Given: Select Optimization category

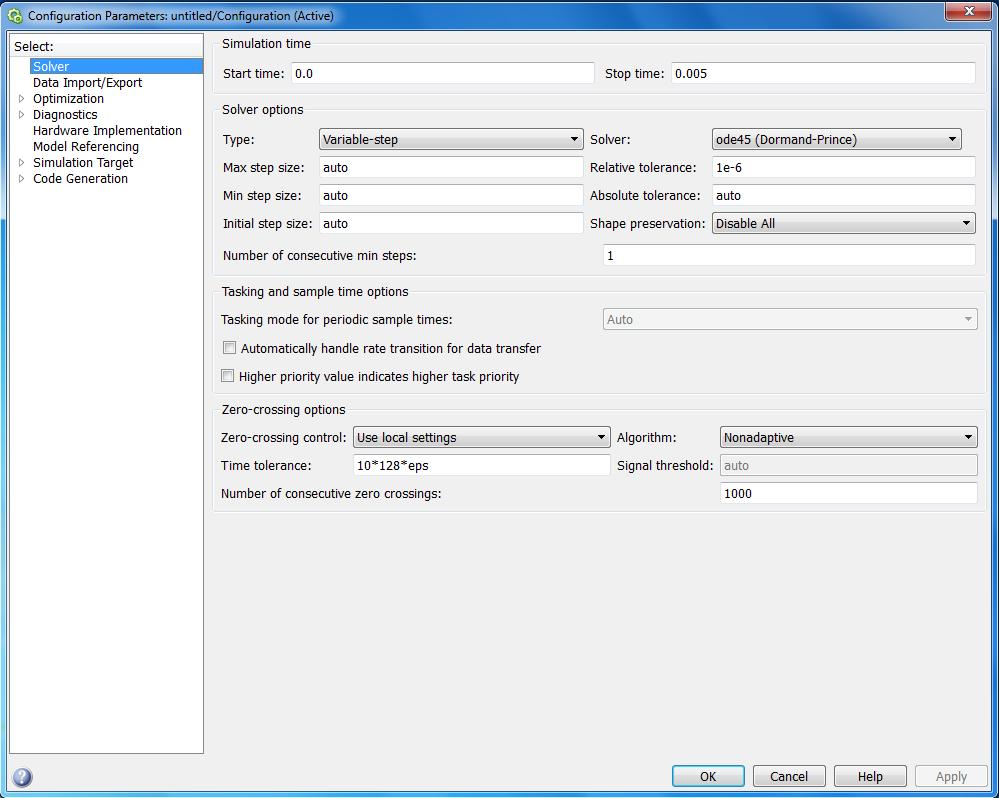Looking at the screenshot, I should point(68,99).
